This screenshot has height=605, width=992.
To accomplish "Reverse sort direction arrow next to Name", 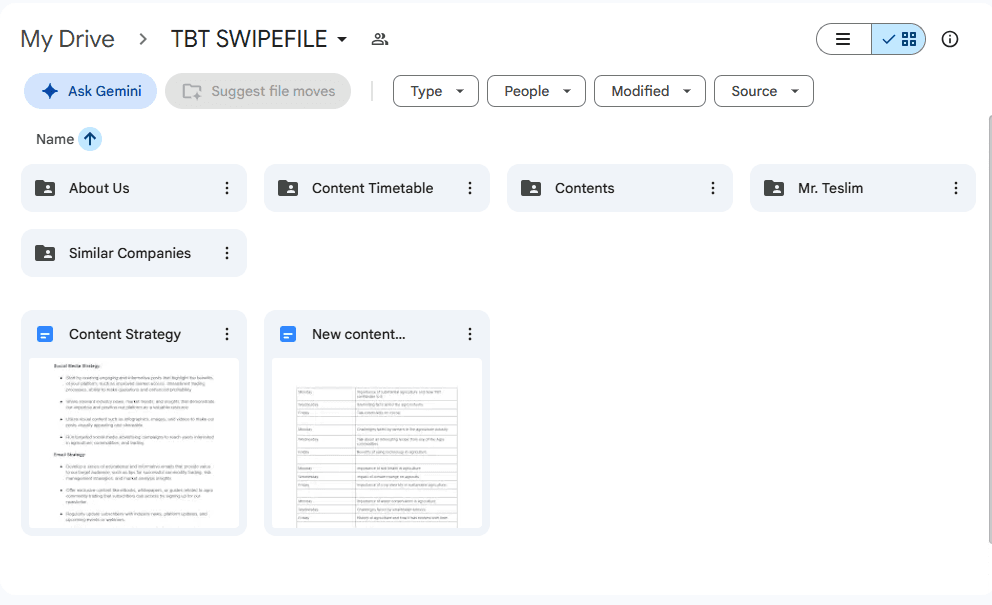I will pos(90,139).
